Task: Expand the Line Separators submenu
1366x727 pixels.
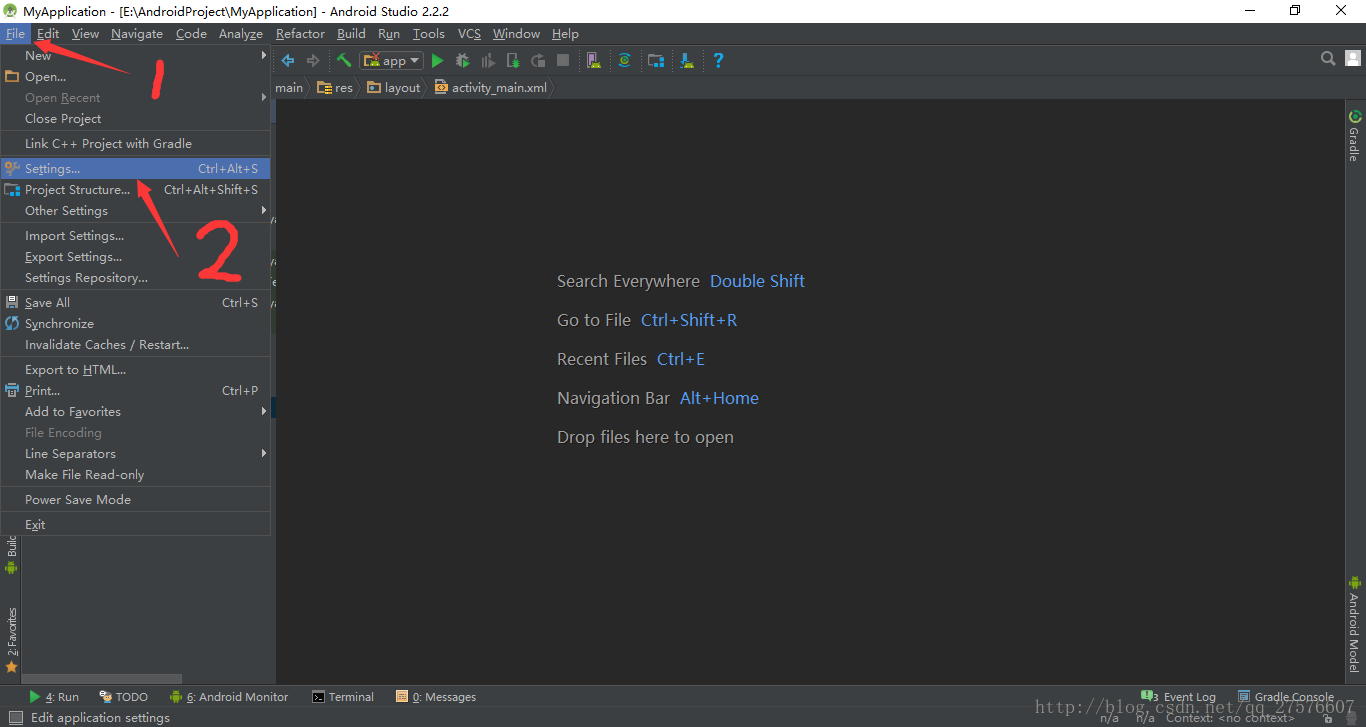Action: [x=135, y=453]
